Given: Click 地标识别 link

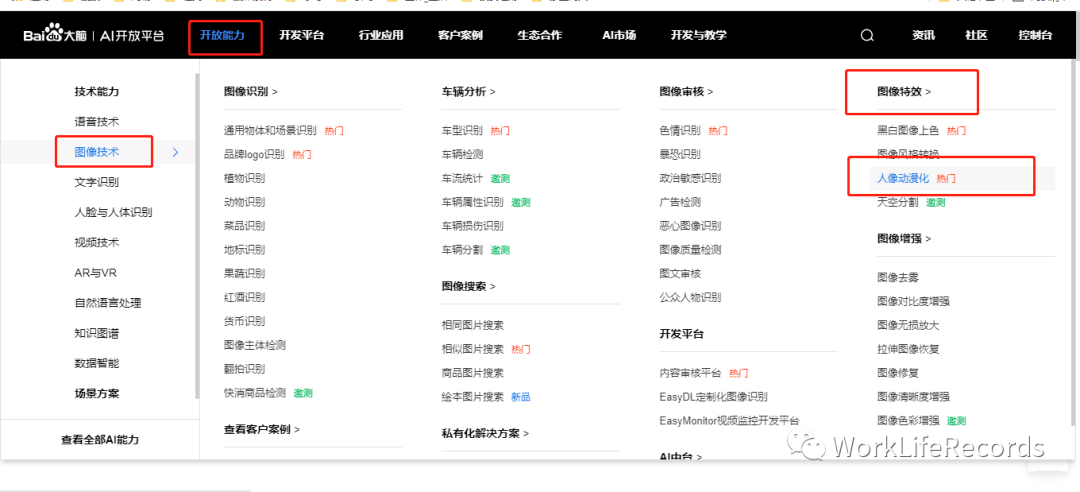Looking at the screenshot, I should [x=245, y=249].
